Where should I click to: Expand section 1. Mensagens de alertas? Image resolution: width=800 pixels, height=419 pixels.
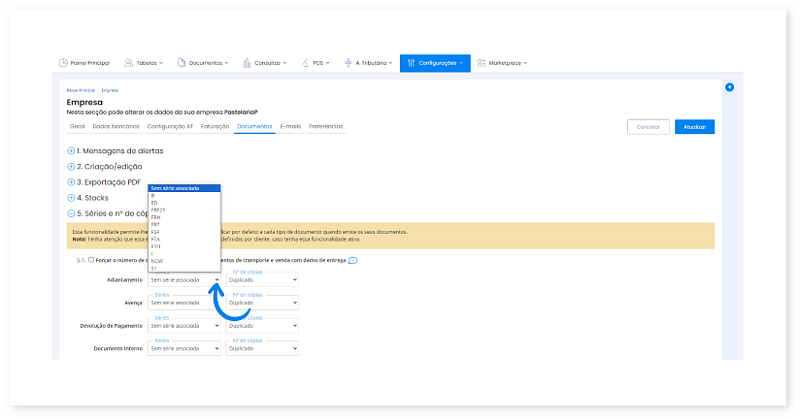(71, 151)
